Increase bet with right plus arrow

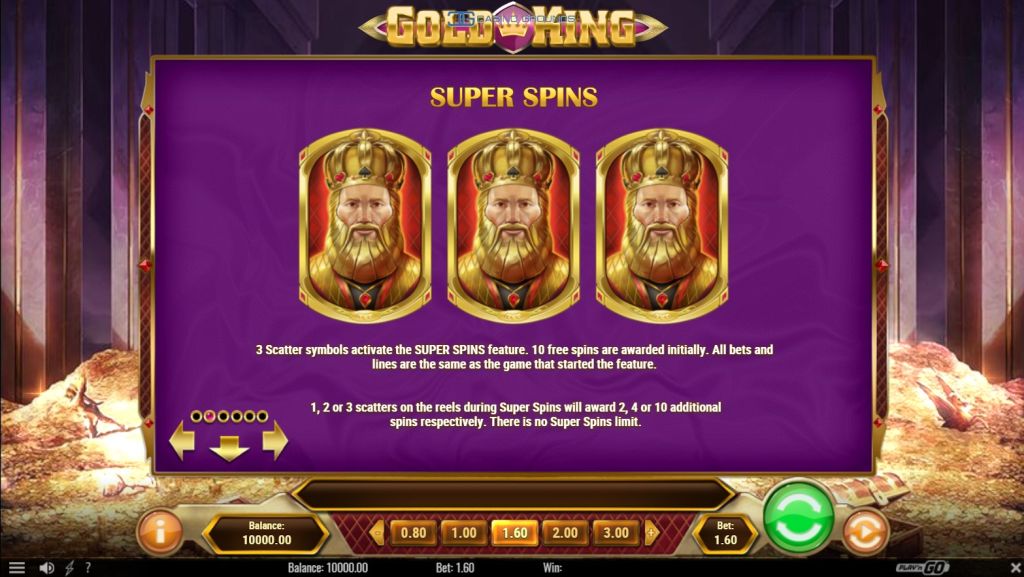(651, 533)
